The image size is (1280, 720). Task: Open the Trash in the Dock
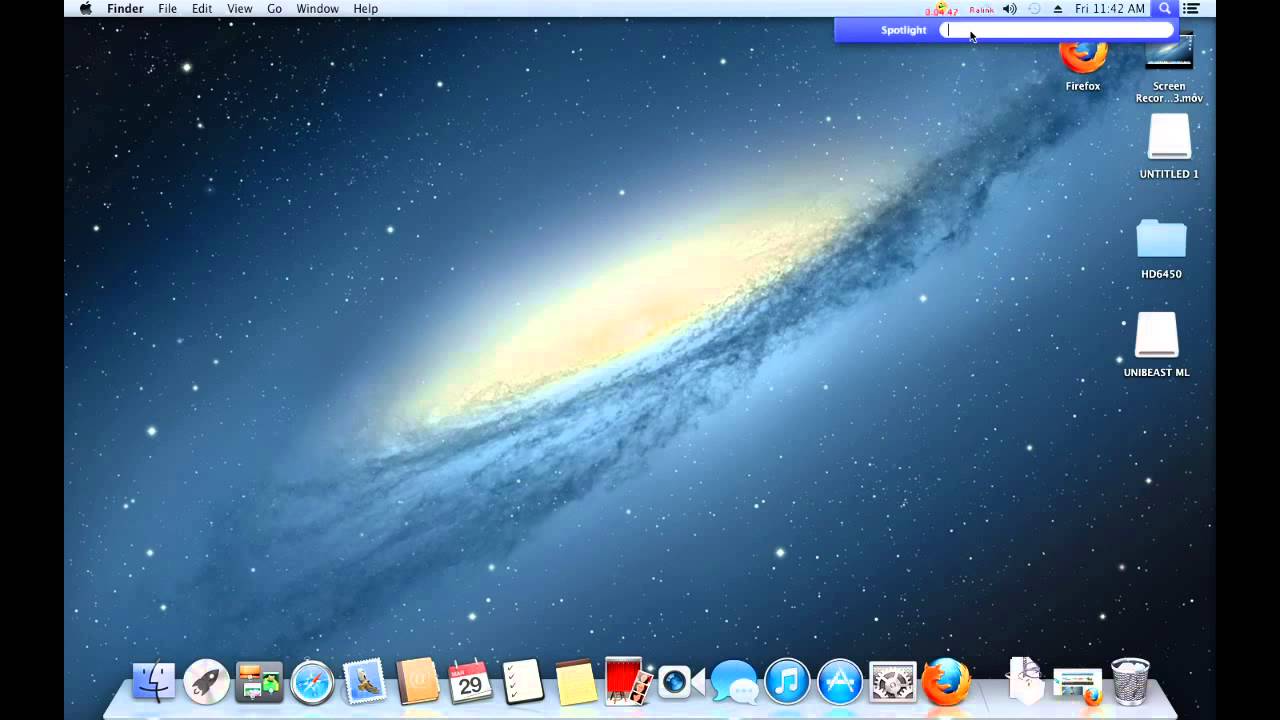pos(1130,682)
